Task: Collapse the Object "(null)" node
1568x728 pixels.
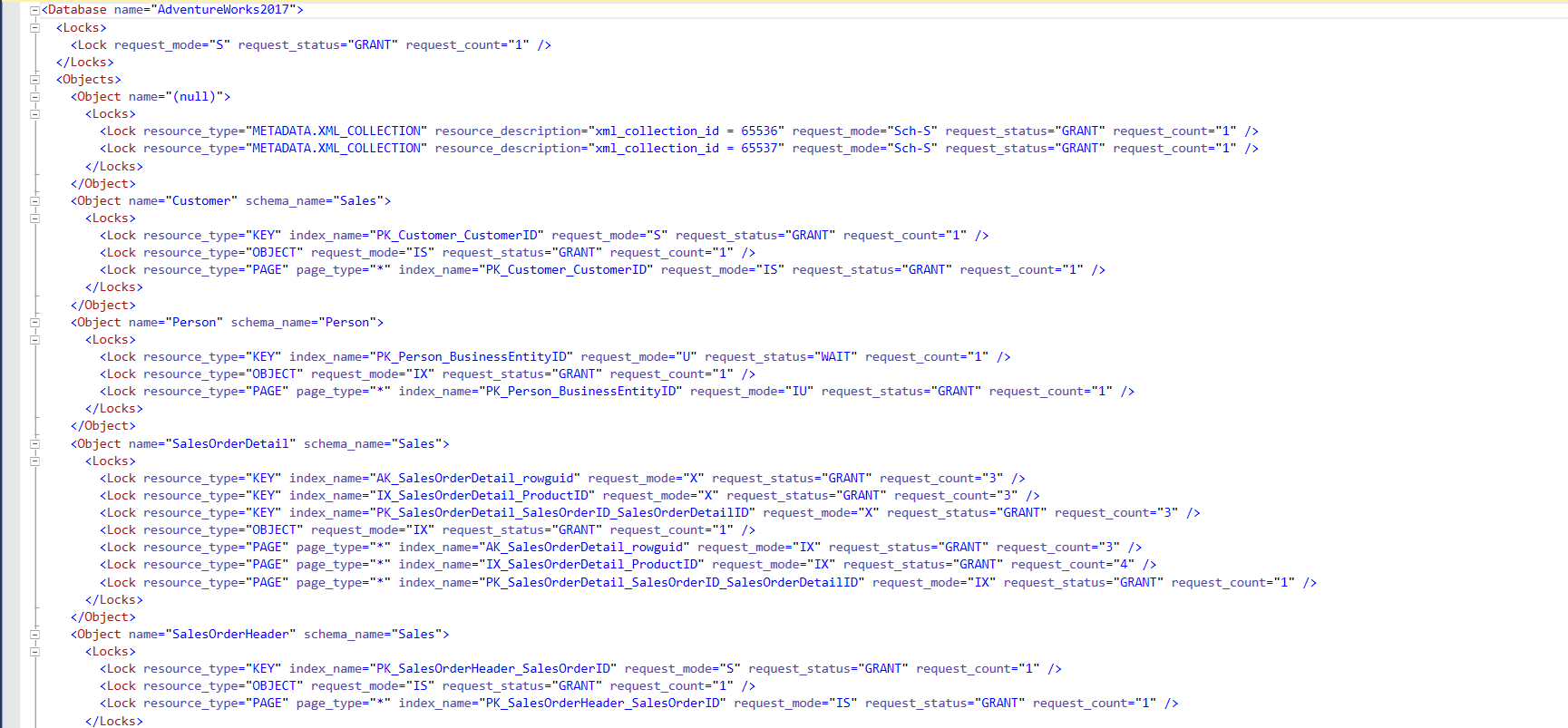Action: (34, 97)
